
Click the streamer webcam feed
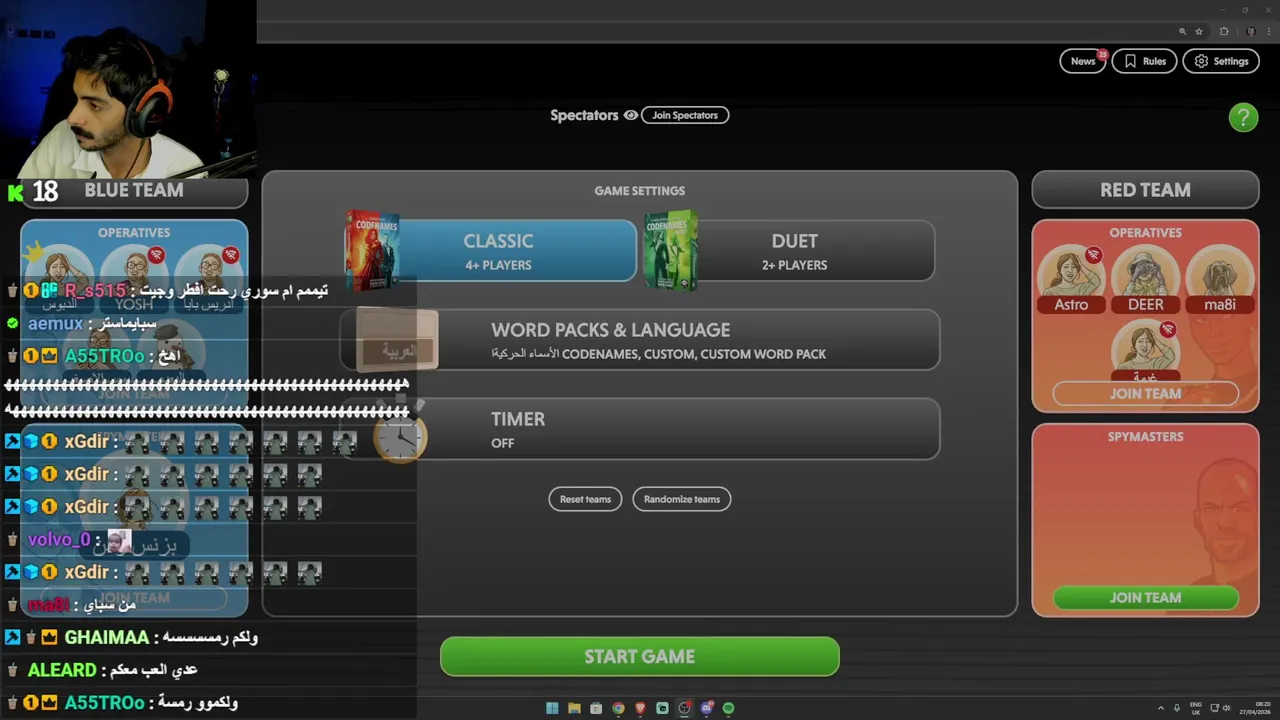click(128, 88)
